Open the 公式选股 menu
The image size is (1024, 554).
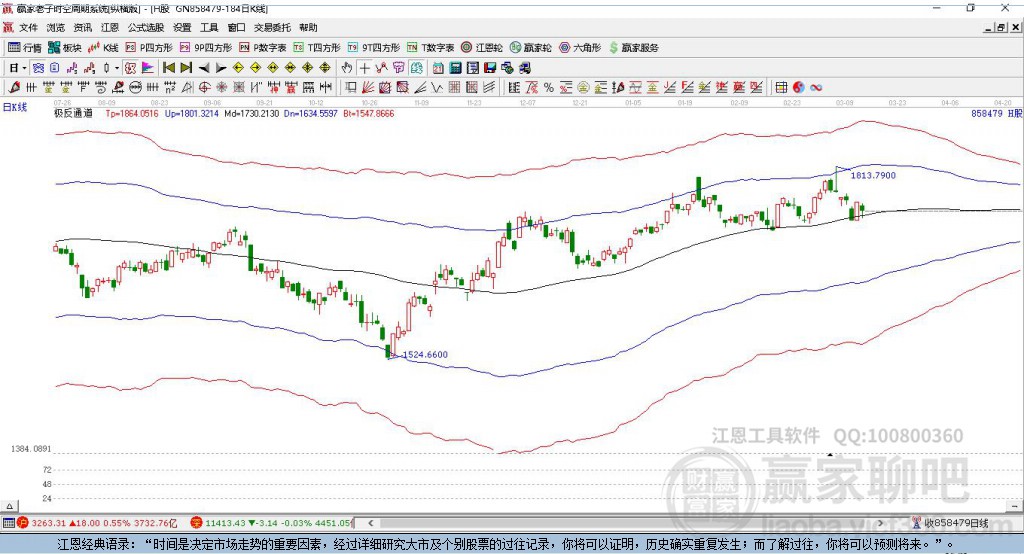point(146,27)
